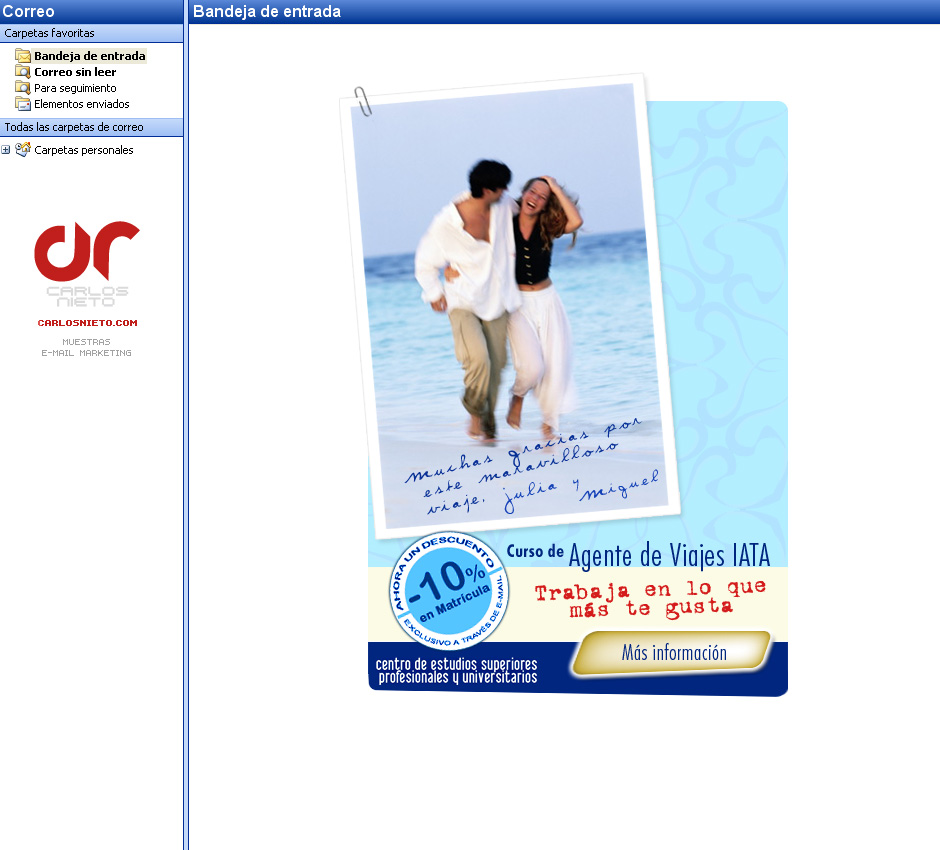Select Correo sin leer label
The width and height of the screenshot is (940, 850).
click(x=75, y=72)
